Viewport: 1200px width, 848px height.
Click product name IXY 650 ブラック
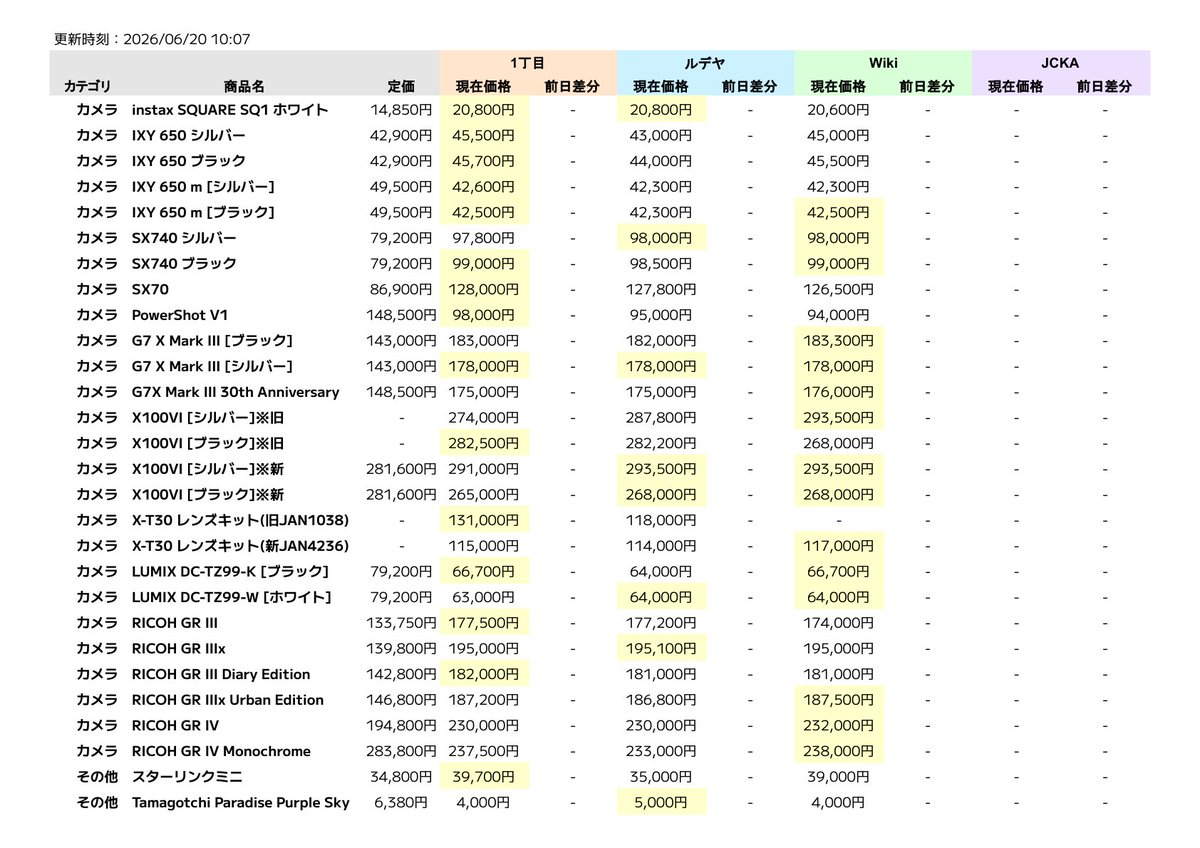click(x=189, y=161)
